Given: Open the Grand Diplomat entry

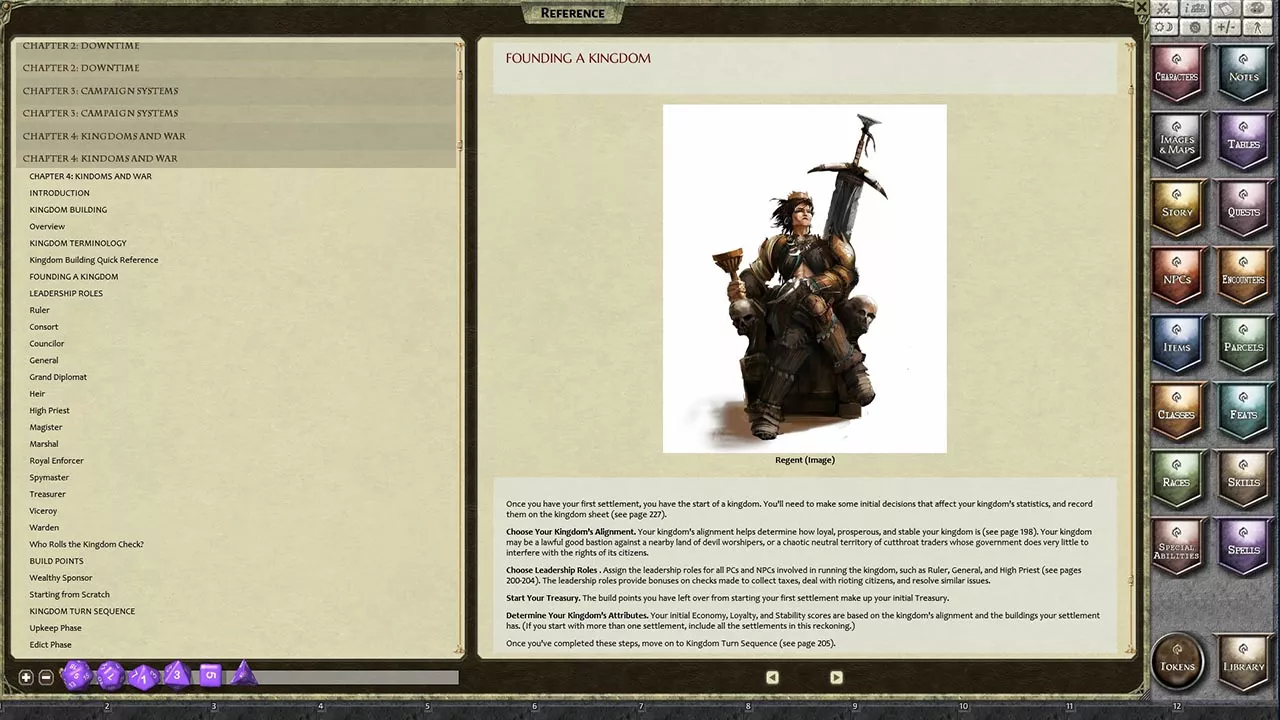Looking at the screenshot, I should coord(58,377).
